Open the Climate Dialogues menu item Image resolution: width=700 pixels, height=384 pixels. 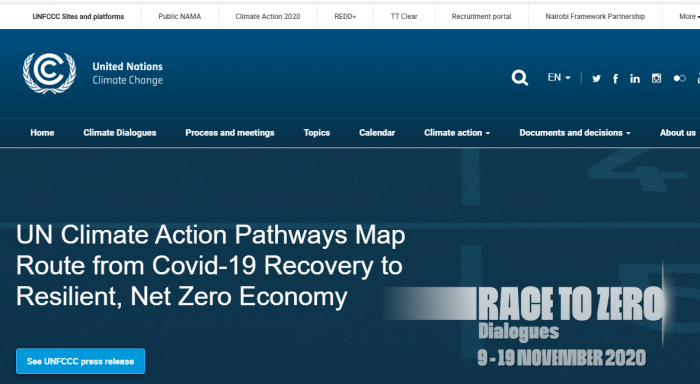[x=120, y=133]
